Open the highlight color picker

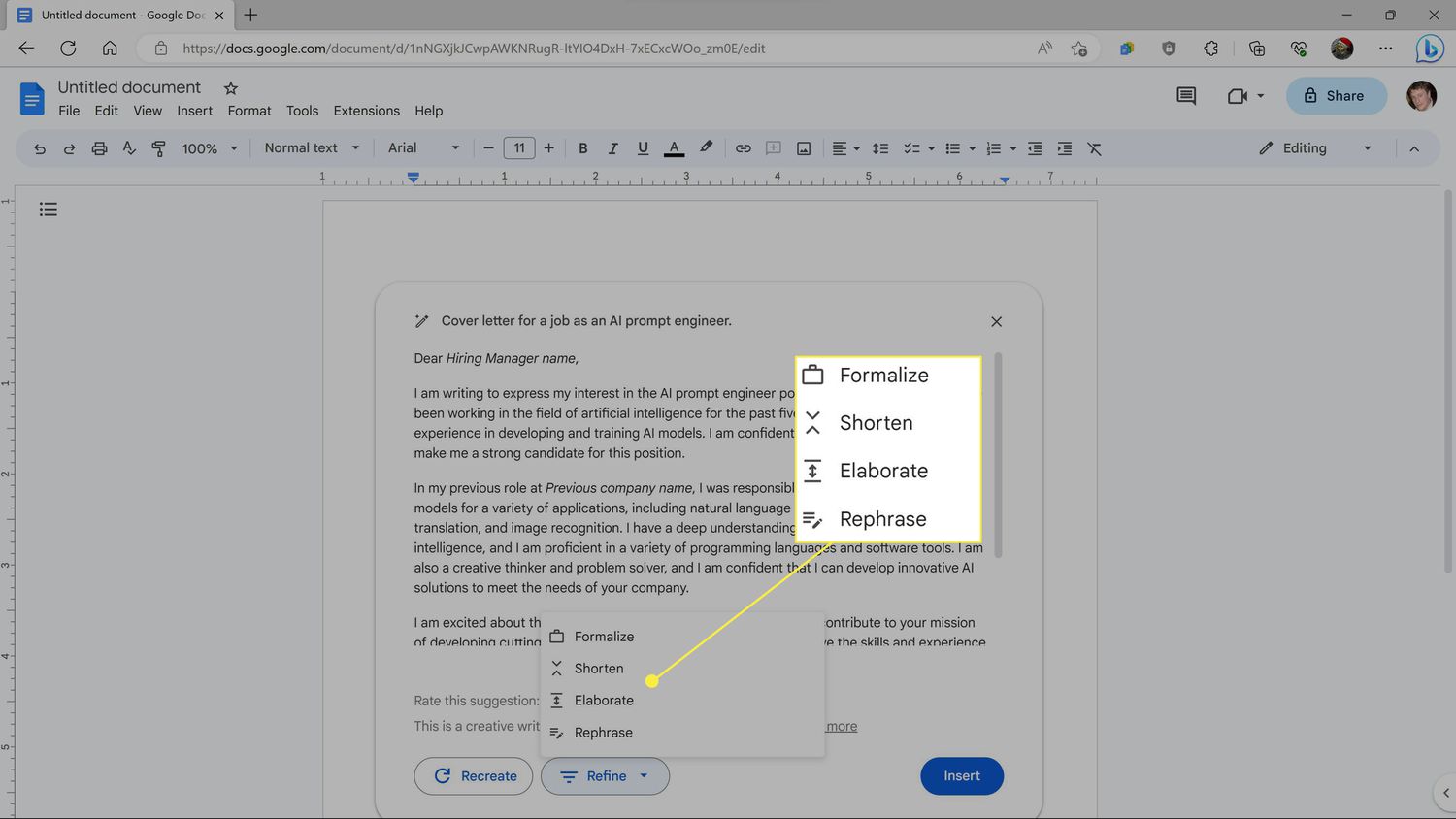point(706,148)
